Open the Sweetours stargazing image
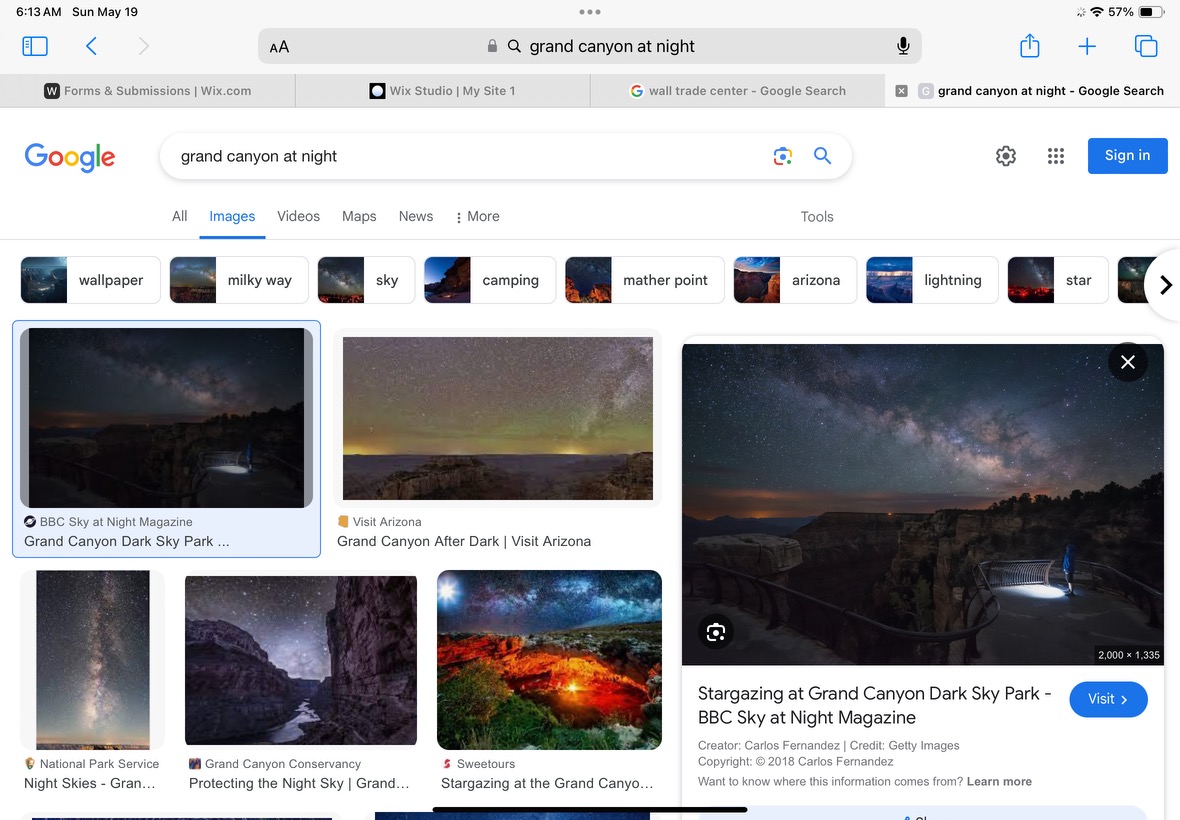1180x820 pixels. (x=549, y=660)
